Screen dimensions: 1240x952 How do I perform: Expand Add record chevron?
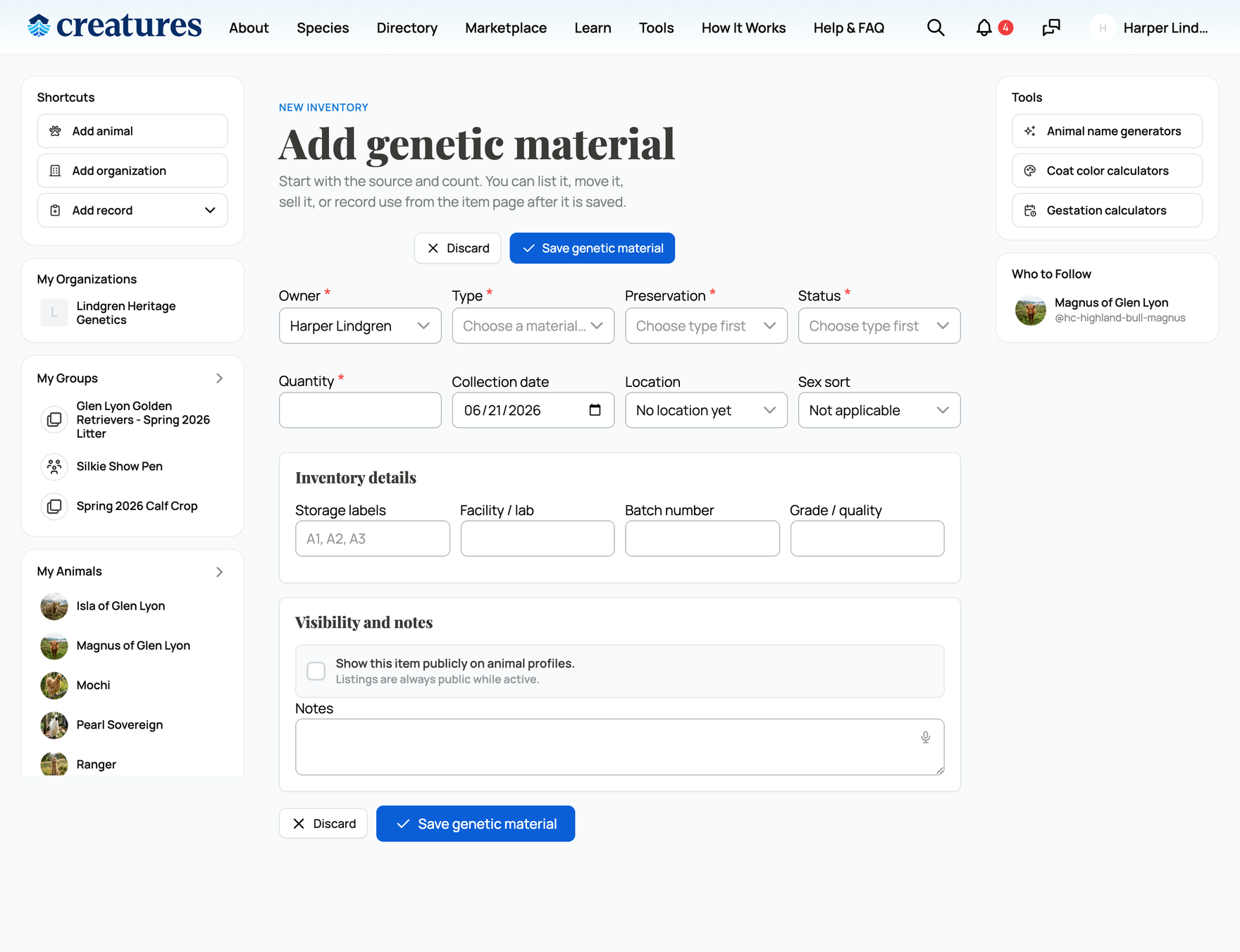[210, 210]
